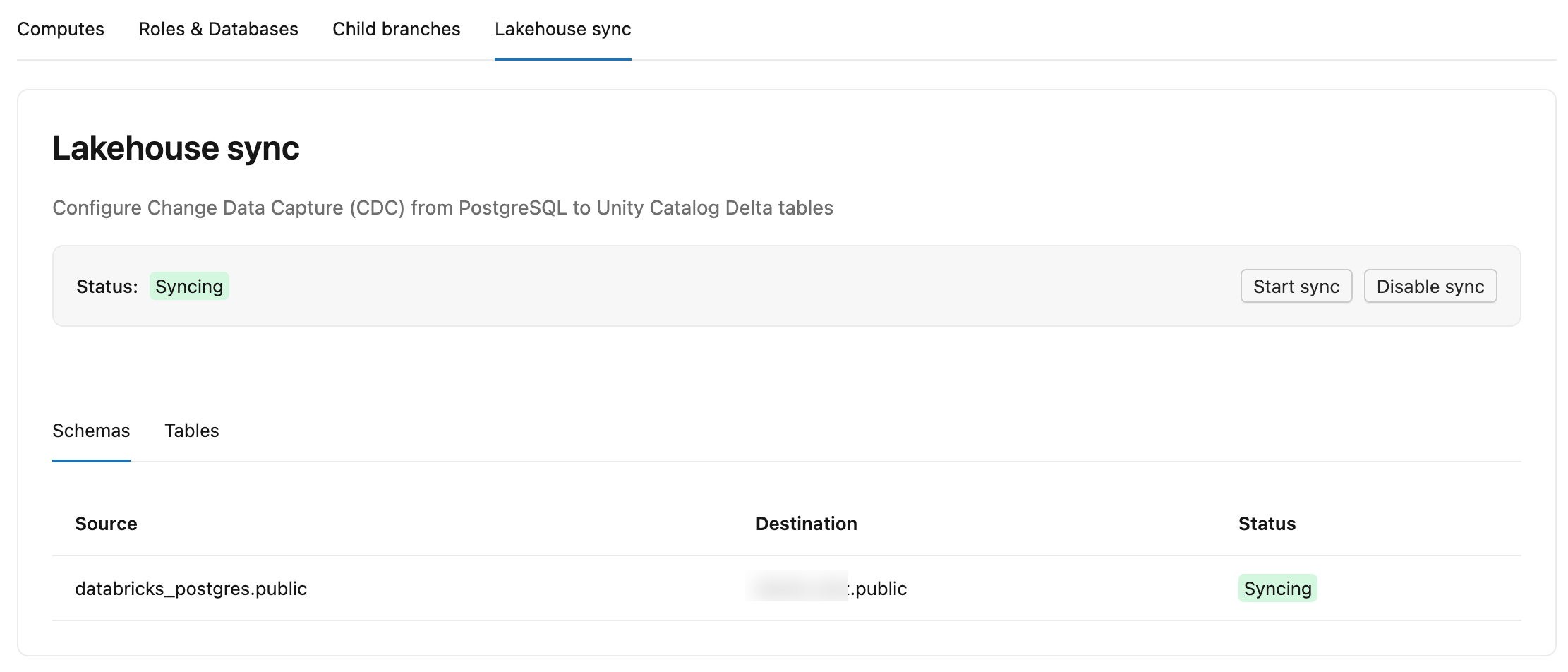Viewport: 1568px width, 672px height.
Task: Click the Syncing badge in schema row
Action: (x=1277, y=589)
